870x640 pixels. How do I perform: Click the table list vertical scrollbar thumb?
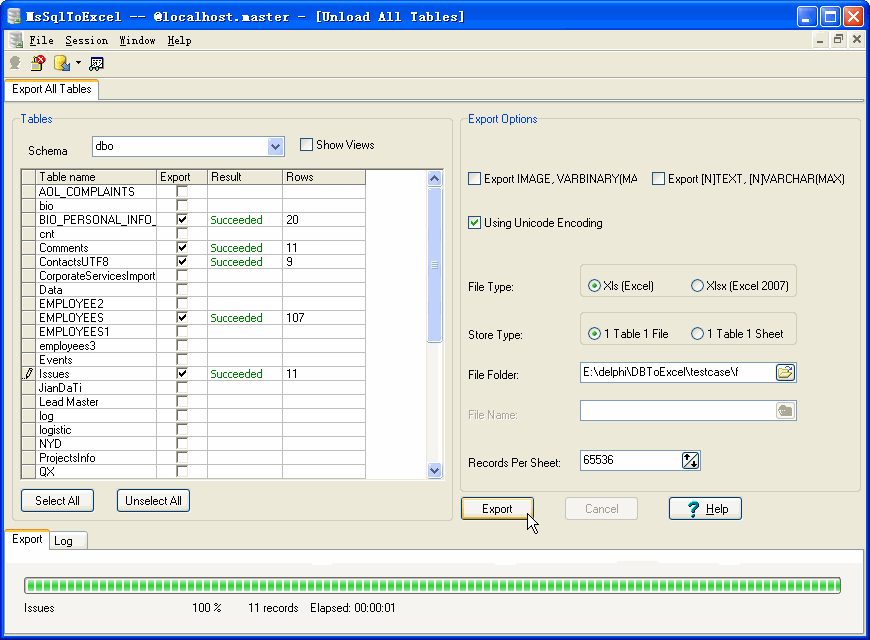[434, 265]
